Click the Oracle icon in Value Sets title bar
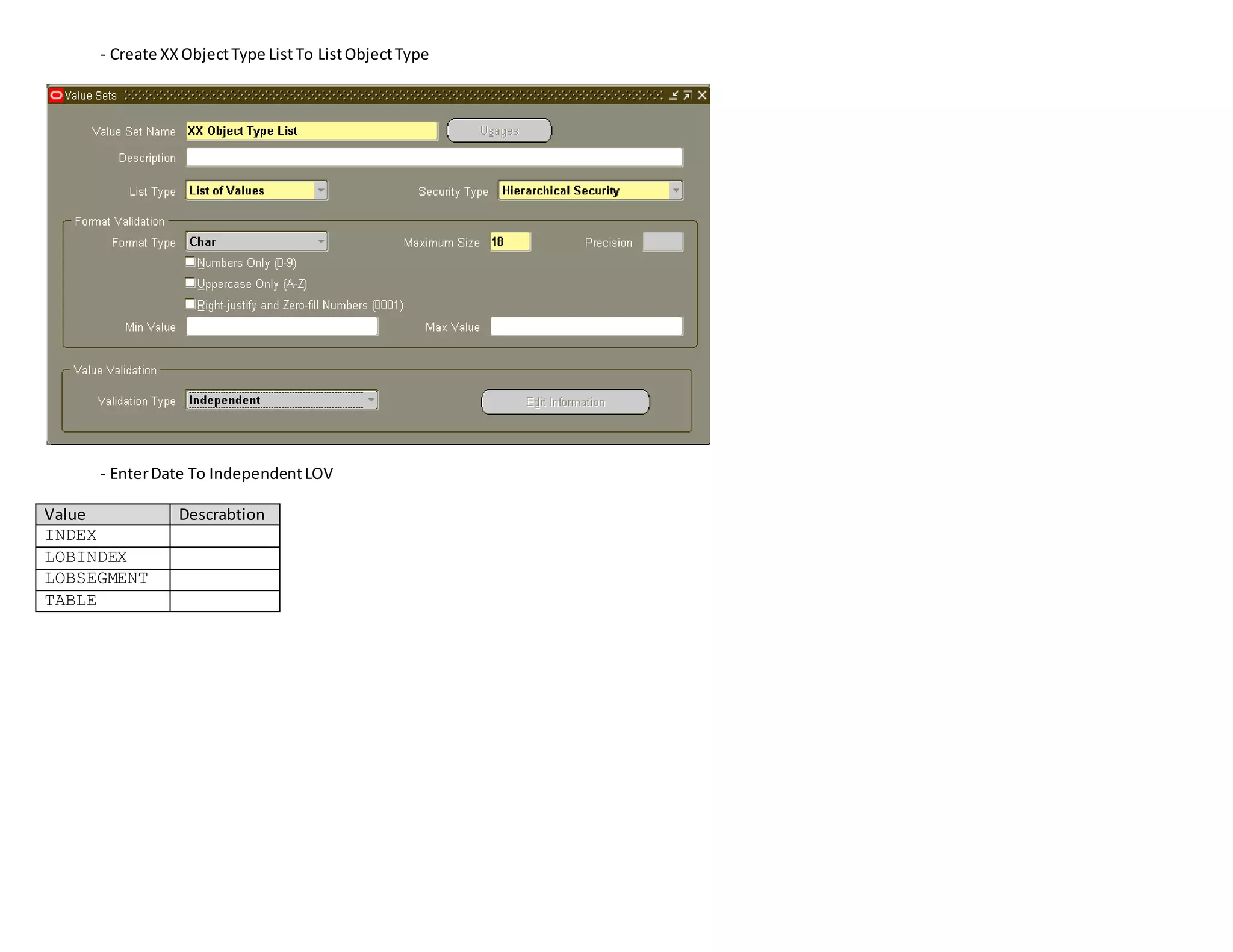The height and width of the screenshot is (952, 1233). tap(56, 95)
